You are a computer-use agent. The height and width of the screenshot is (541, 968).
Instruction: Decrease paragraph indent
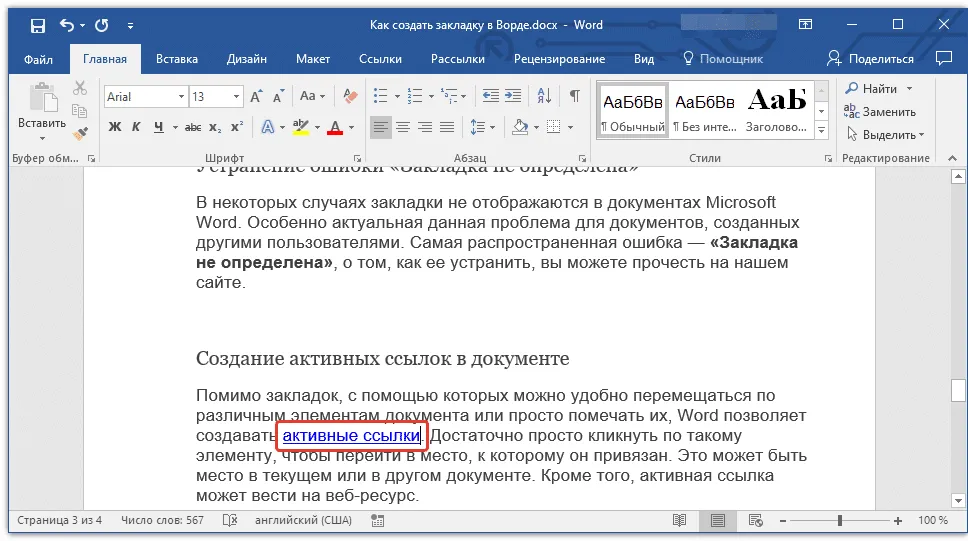pos(491,96)
